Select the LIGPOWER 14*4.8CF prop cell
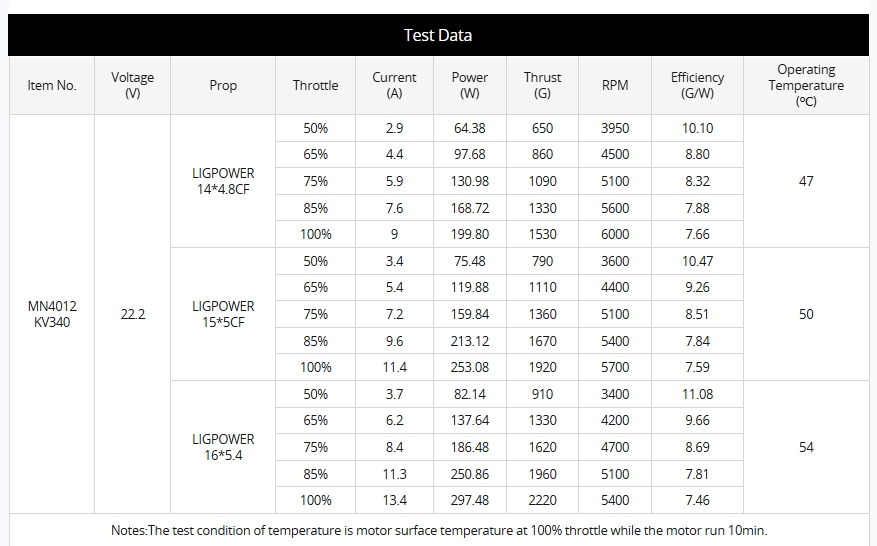This screenshot has height=546, width=877. point(223,181)
